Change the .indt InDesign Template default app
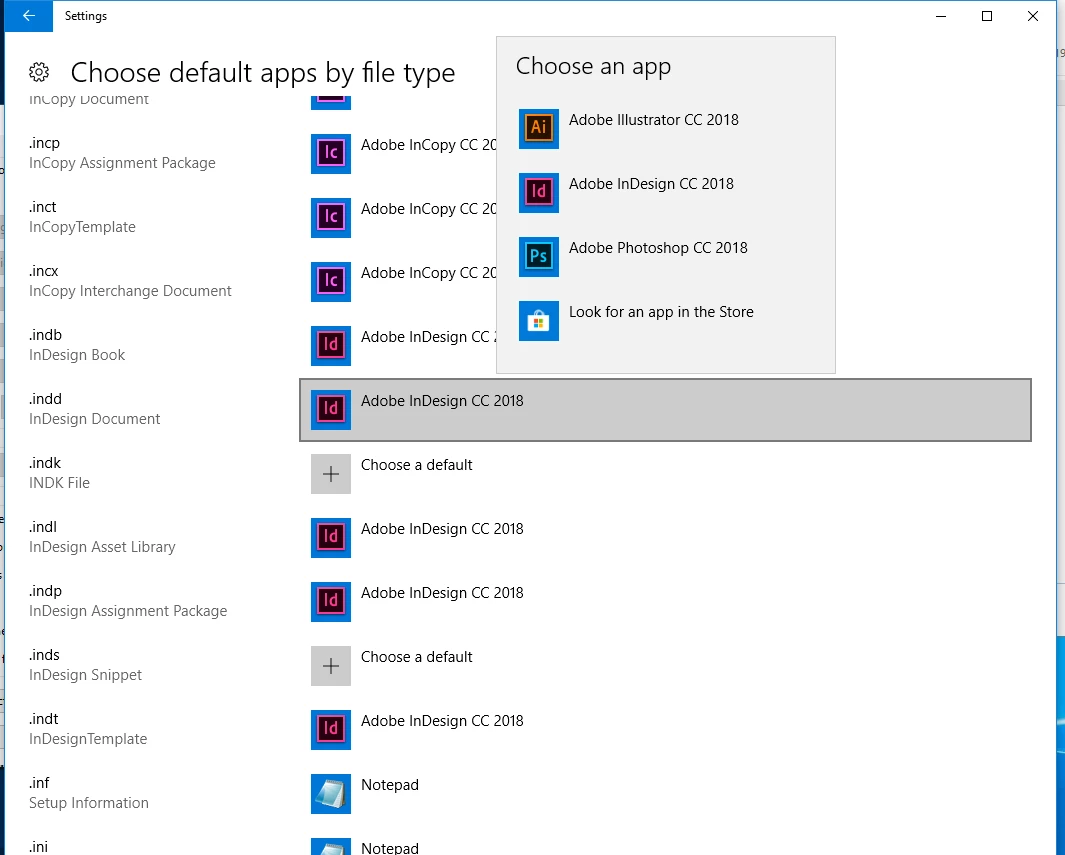 (x=418, y=729)
